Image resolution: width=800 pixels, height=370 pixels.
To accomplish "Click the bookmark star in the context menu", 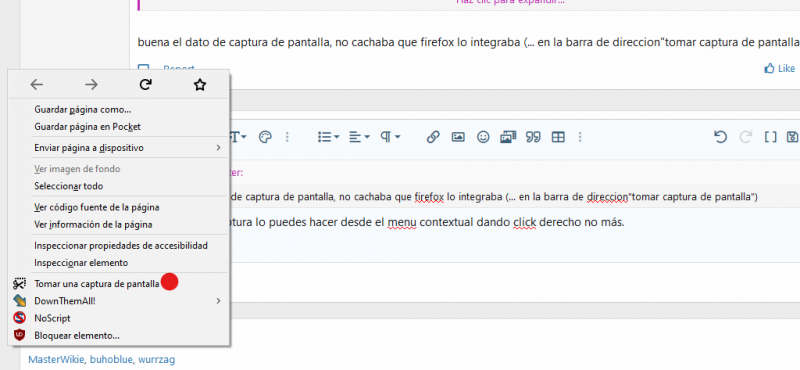I will (200, 85).
